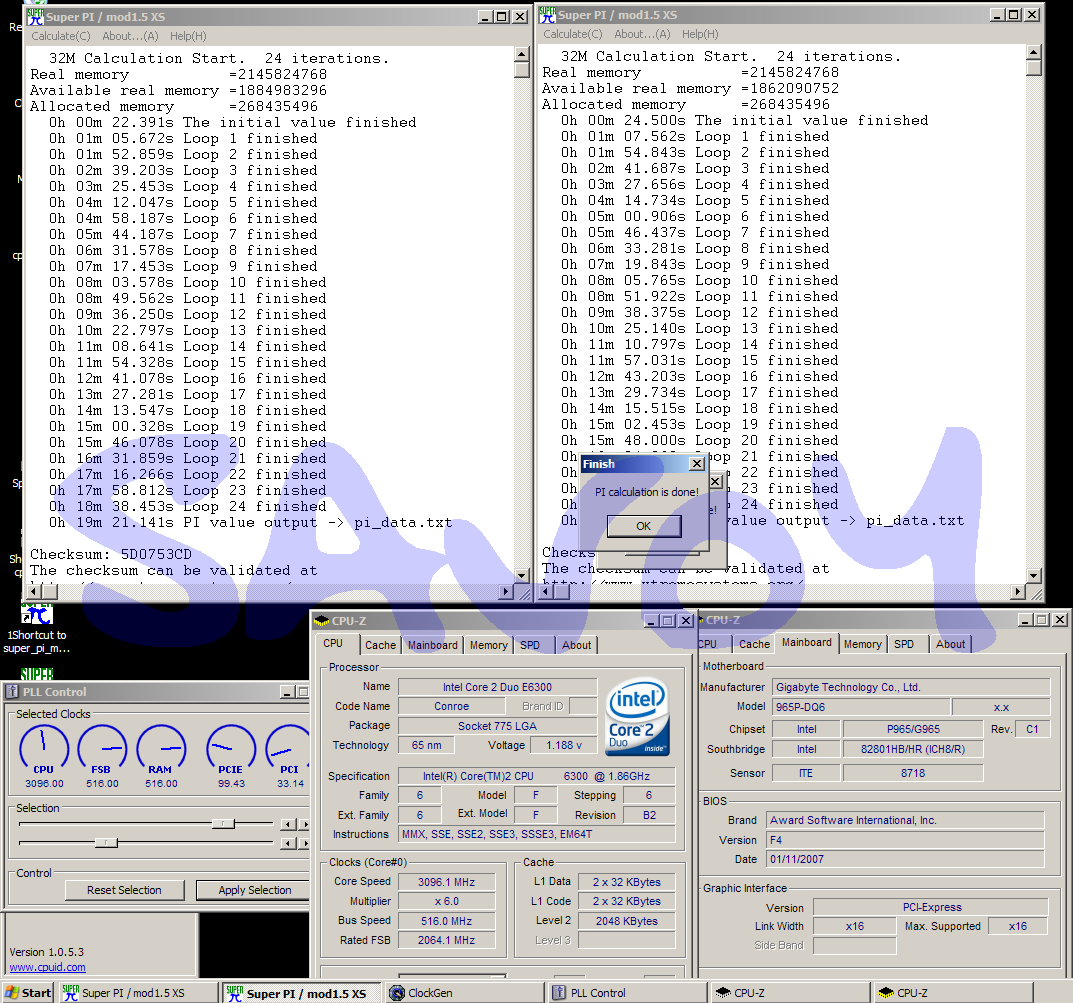This screenshot has width=1073, height=1003.
Task: Click the Super PI icon in left window title bar
Action: point(35,16)
